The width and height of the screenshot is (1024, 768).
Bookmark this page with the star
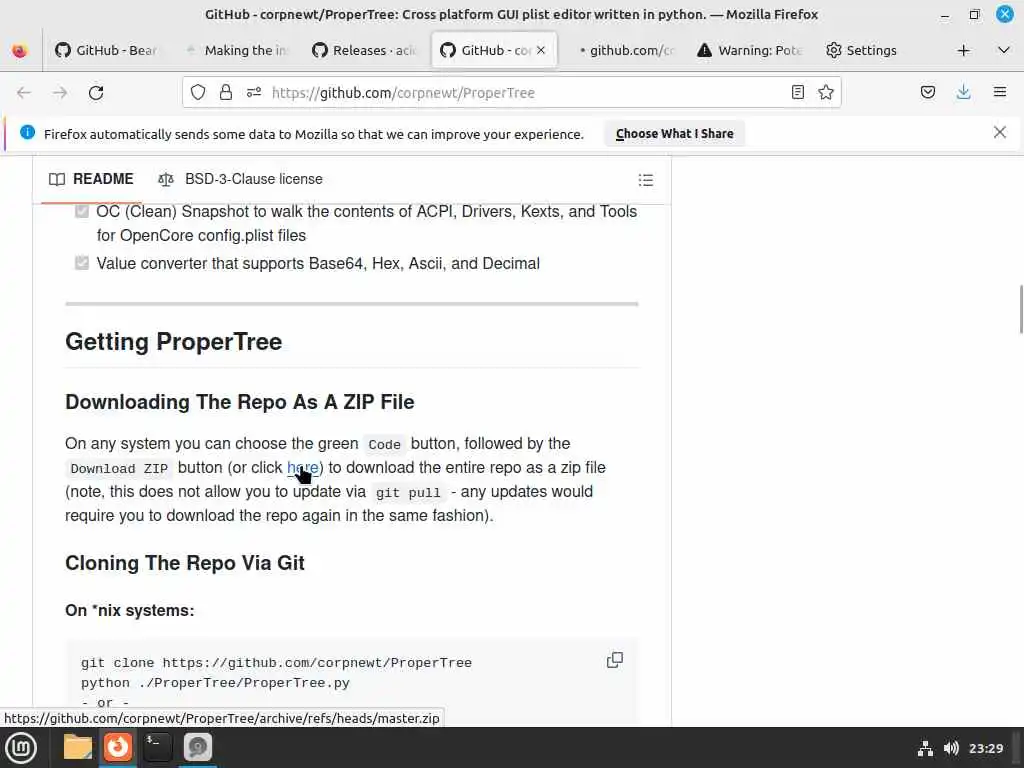(825, 92)
